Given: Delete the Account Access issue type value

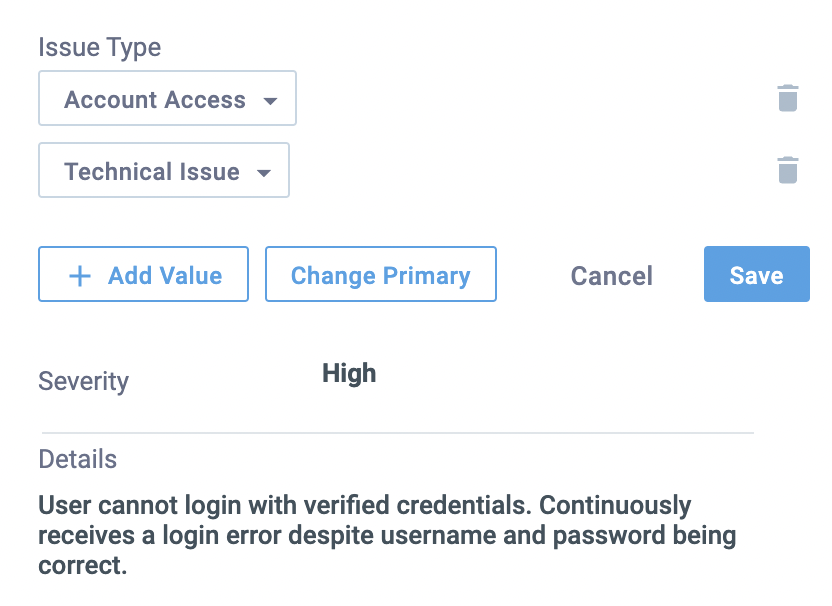Looking at the screenshot, I should pyautogui.click(x=787, y=98).
